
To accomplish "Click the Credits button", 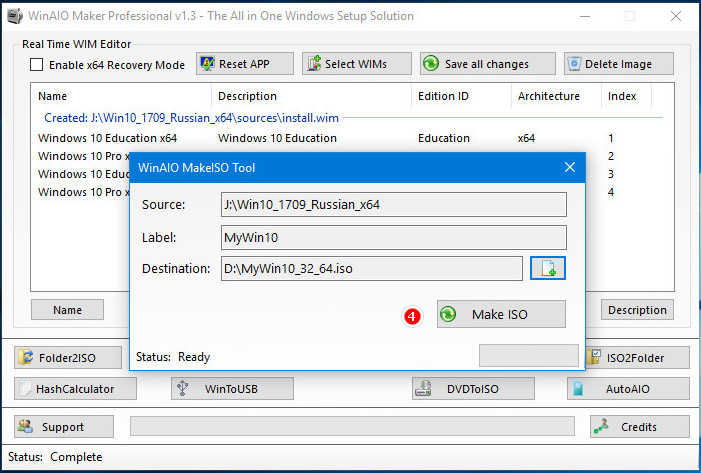I will tap(639, 427).
